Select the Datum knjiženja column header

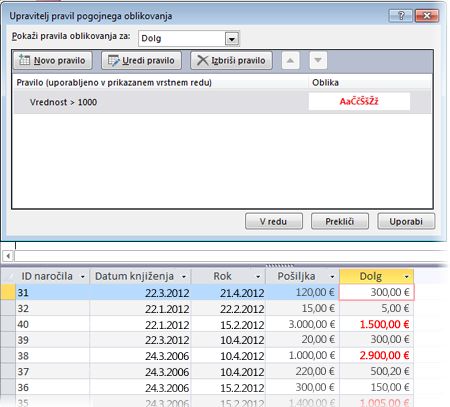(x=140, y=276)
